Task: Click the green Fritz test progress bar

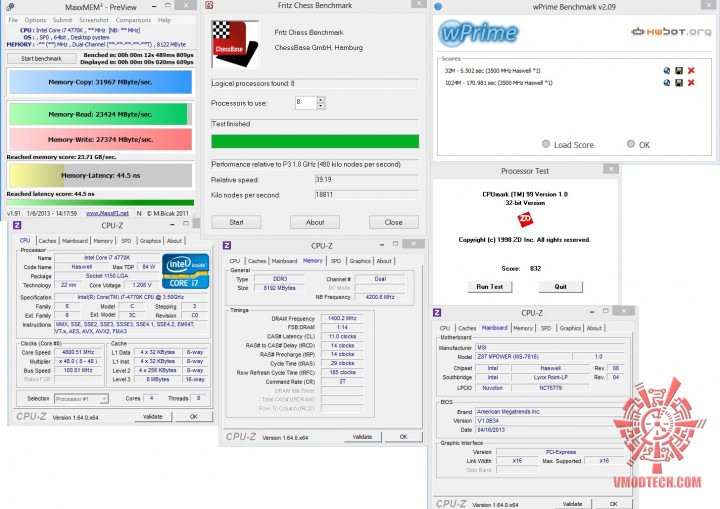Action: point(315,141)
